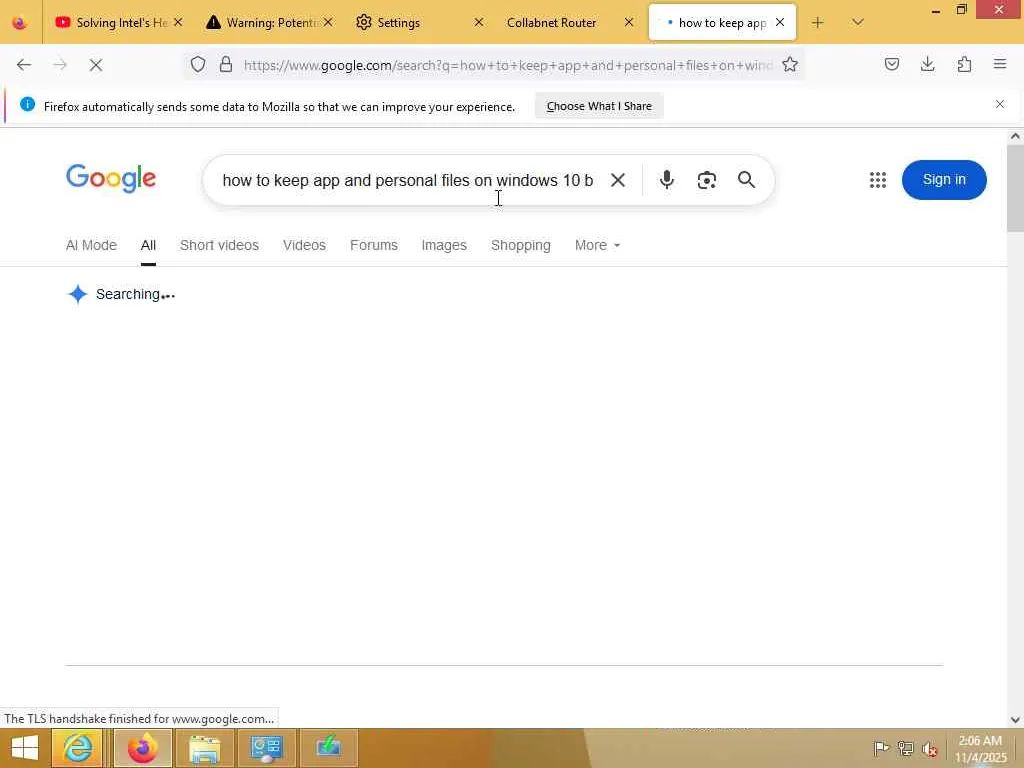The height and width of the screenshot is (768, 1024).
Task: Open the Extensions puzzle icon
Action: click(964, 64)
